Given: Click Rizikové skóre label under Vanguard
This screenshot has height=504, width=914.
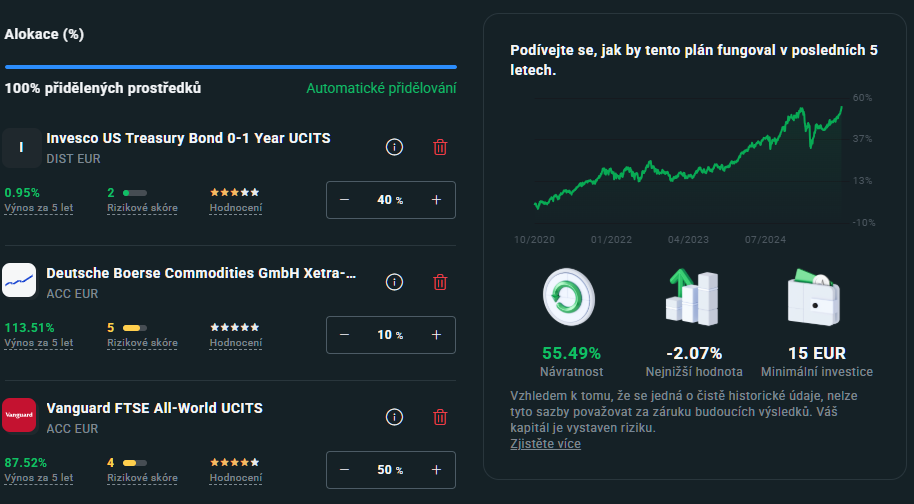Looking at the screenshot, I should 142,478.
